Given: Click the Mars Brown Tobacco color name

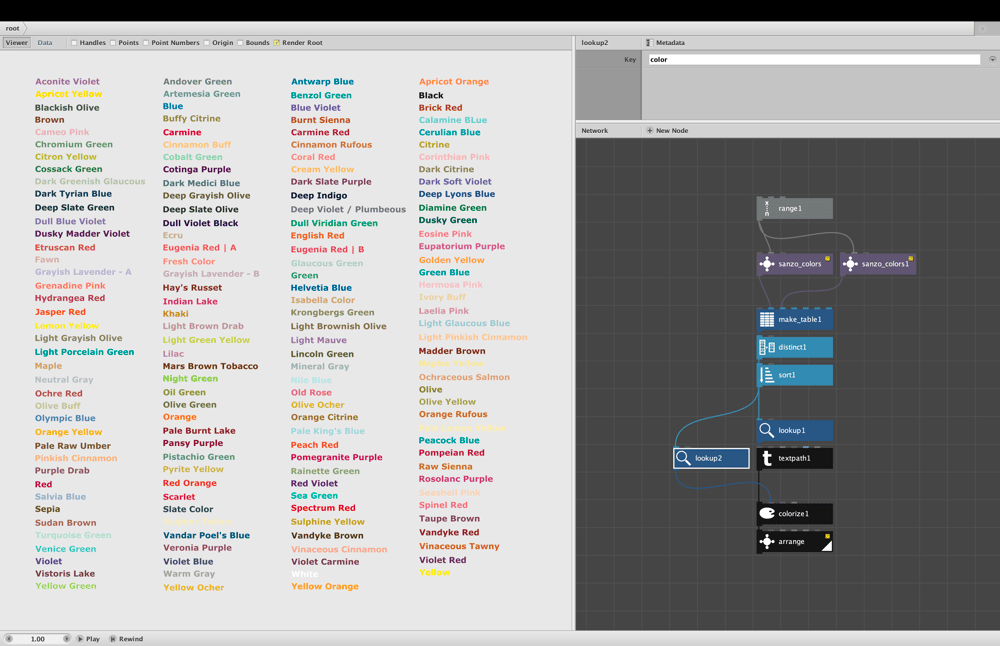Looking at the screenshot, I should tap(210, 366).
